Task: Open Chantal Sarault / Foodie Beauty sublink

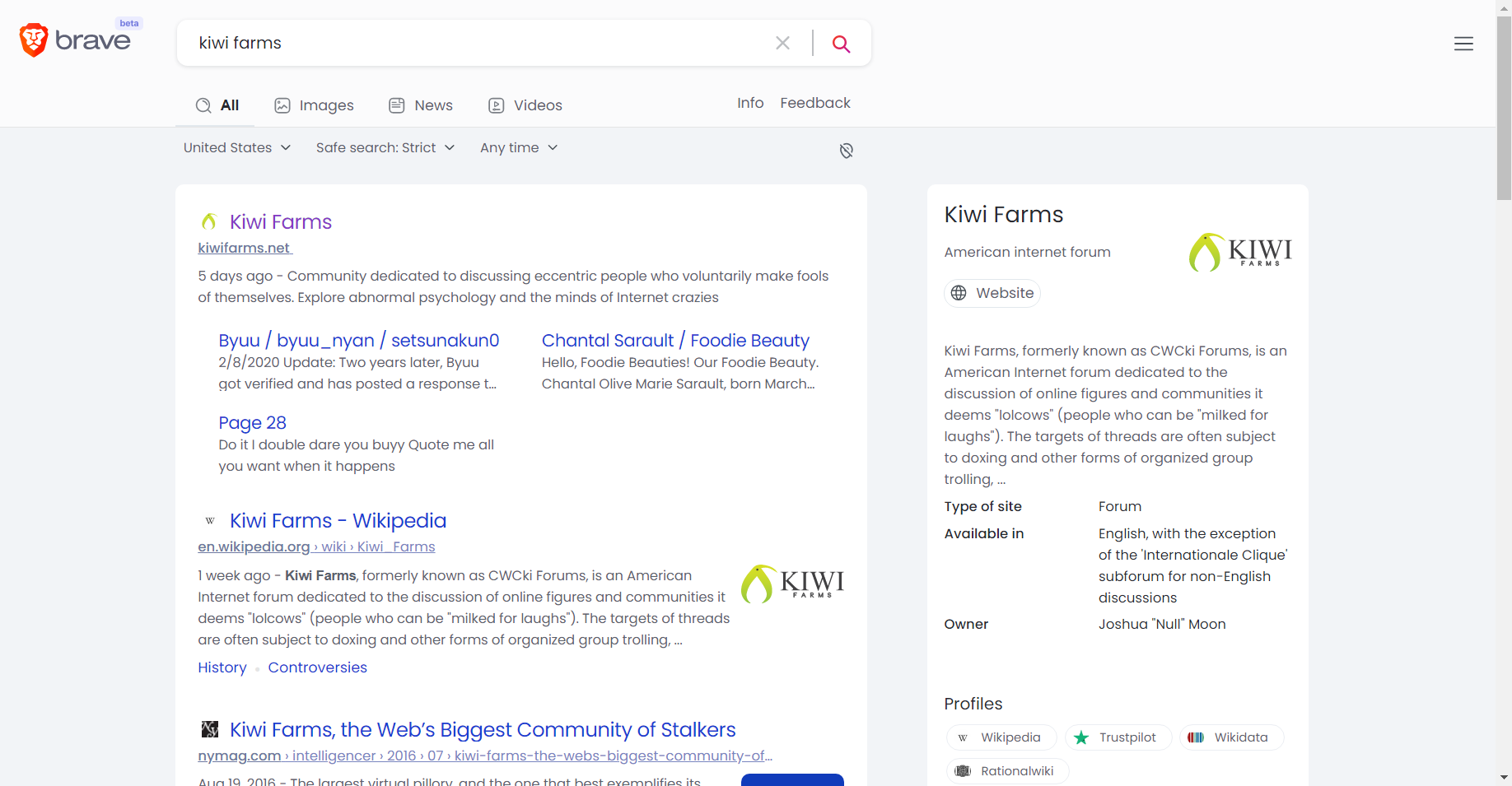Action: pyautogui.click(x=675, y=341)
